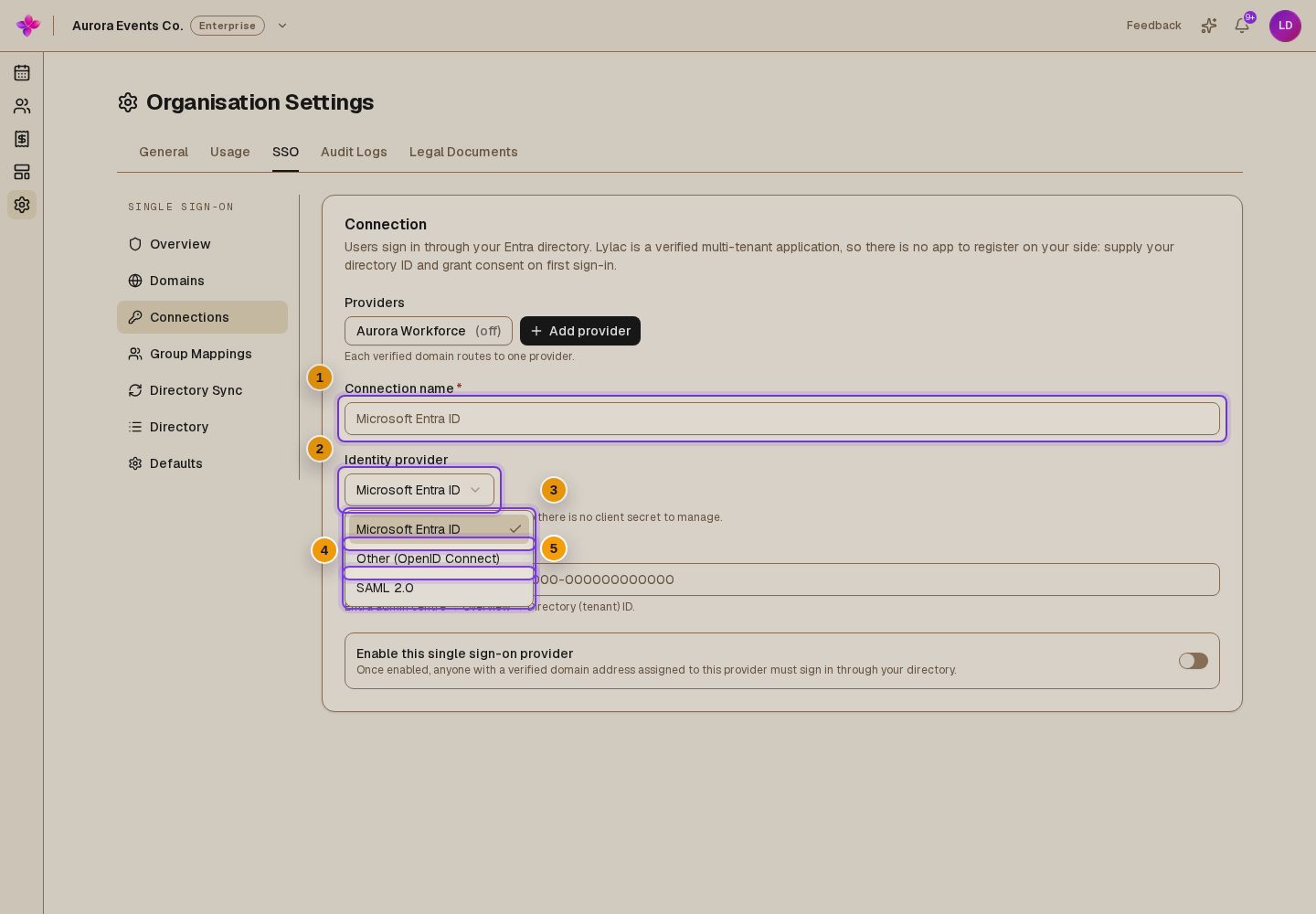This screenshot has width=1316, height=914.
Task: Click the Lylac flower logo
Action: [28, 26]
